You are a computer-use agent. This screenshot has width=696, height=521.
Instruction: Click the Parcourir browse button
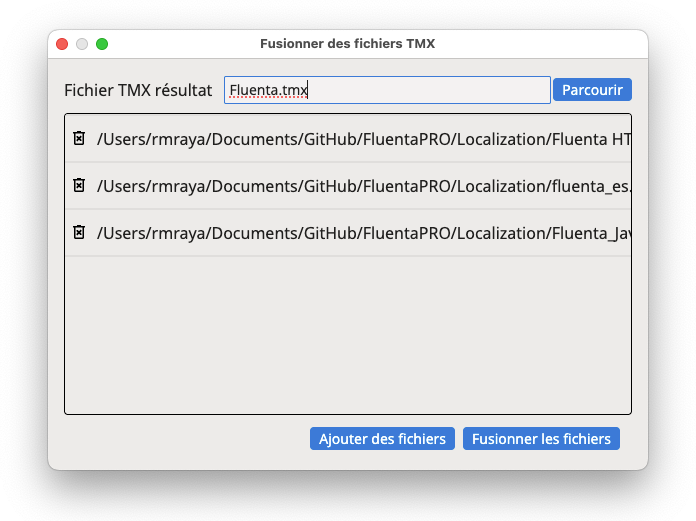tap(592, 90)
